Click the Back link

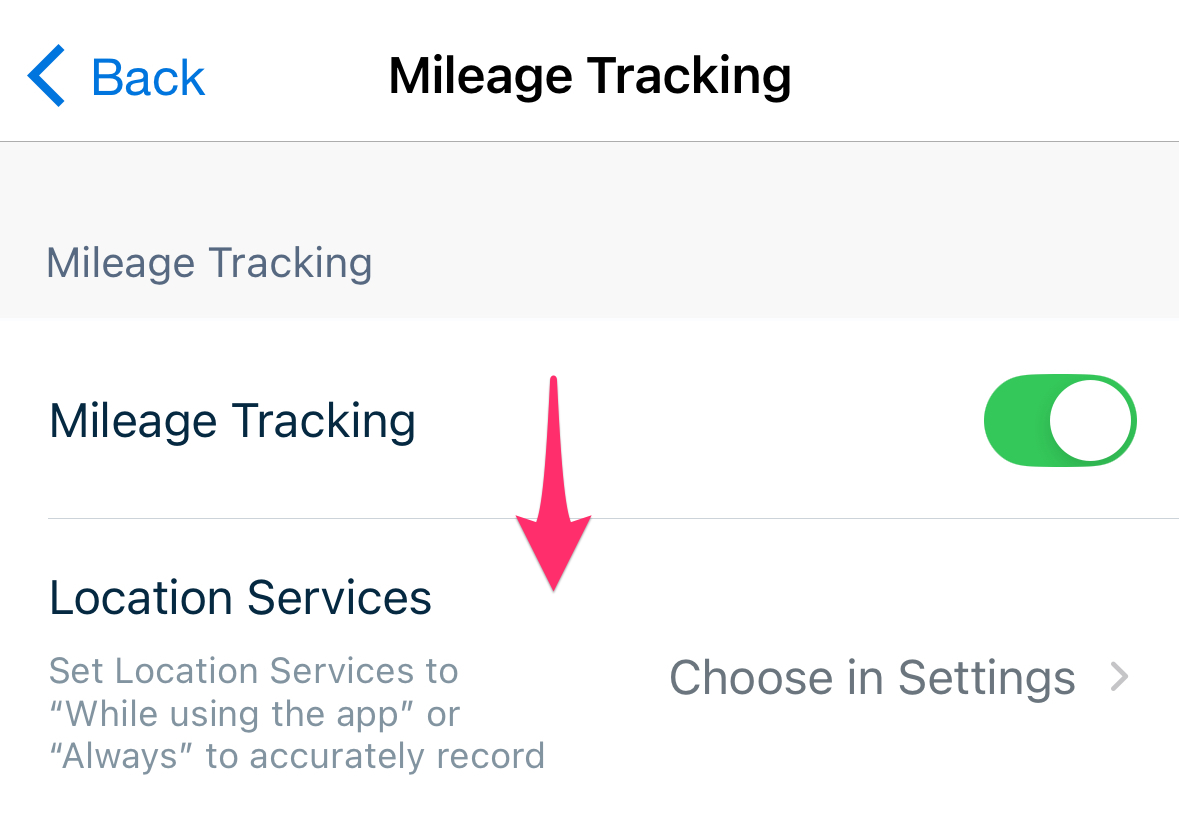click(x=147, y=75)
